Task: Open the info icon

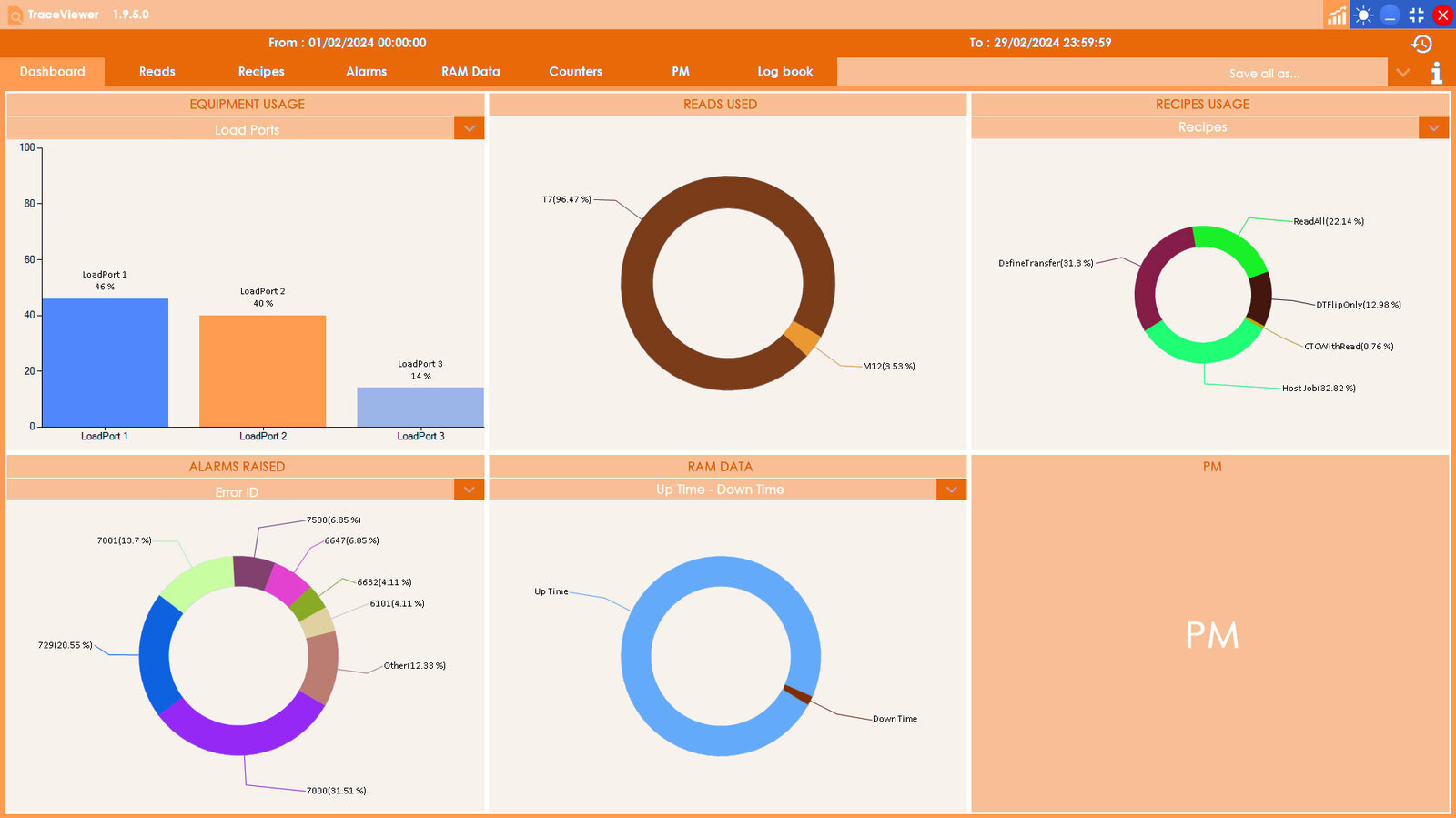Action: click(x=1436, y=73)
